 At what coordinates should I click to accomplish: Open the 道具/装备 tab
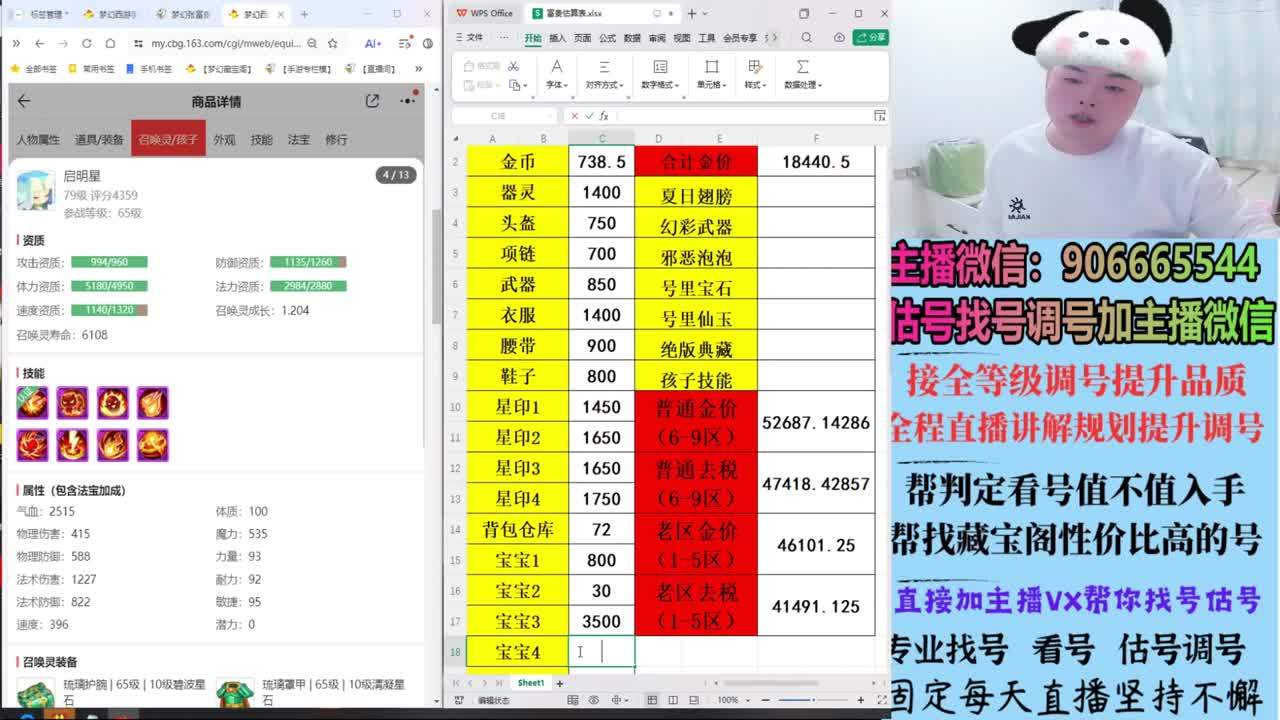(99, 140)
